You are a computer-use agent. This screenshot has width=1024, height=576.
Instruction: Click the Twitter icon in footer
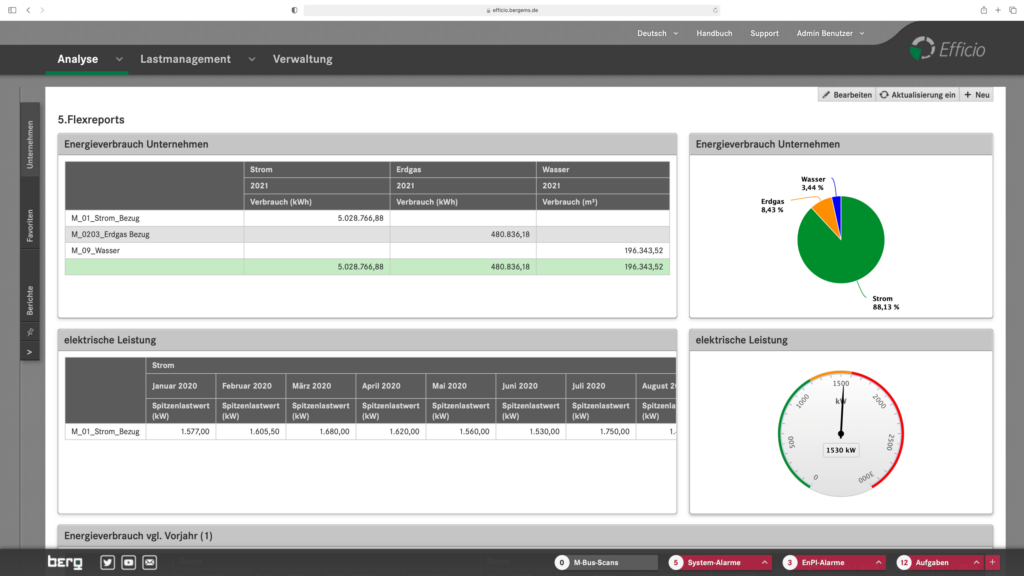point(108,563)
